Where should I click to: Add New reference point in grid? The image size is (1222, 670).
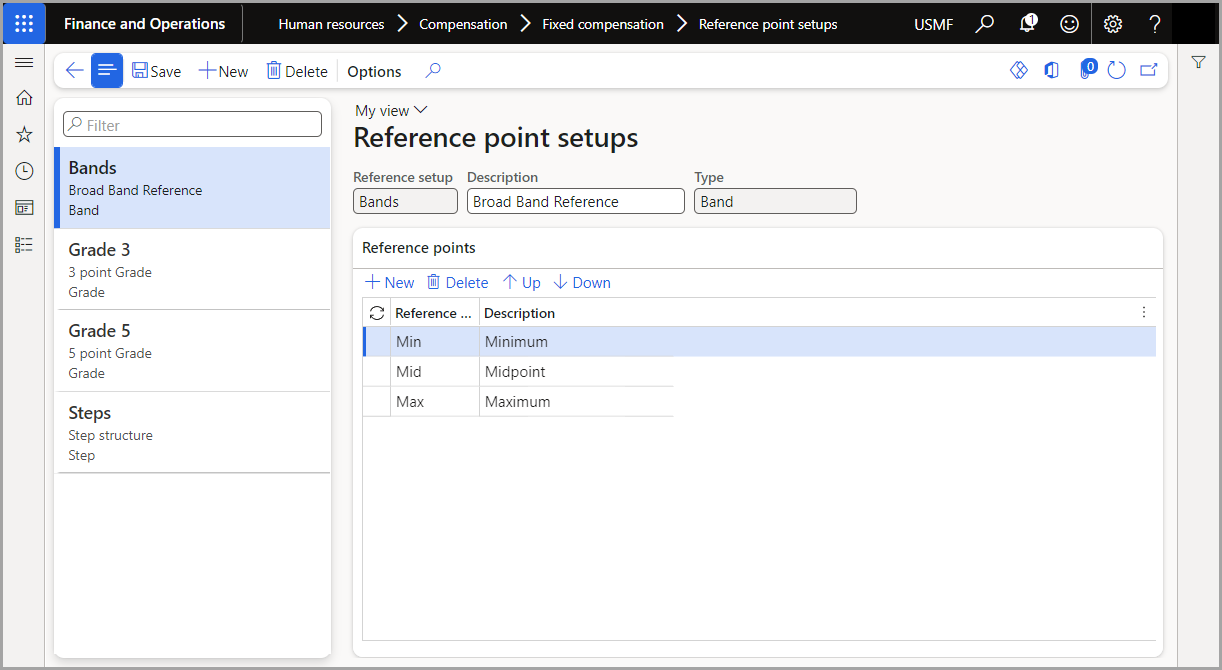[390, 282]
